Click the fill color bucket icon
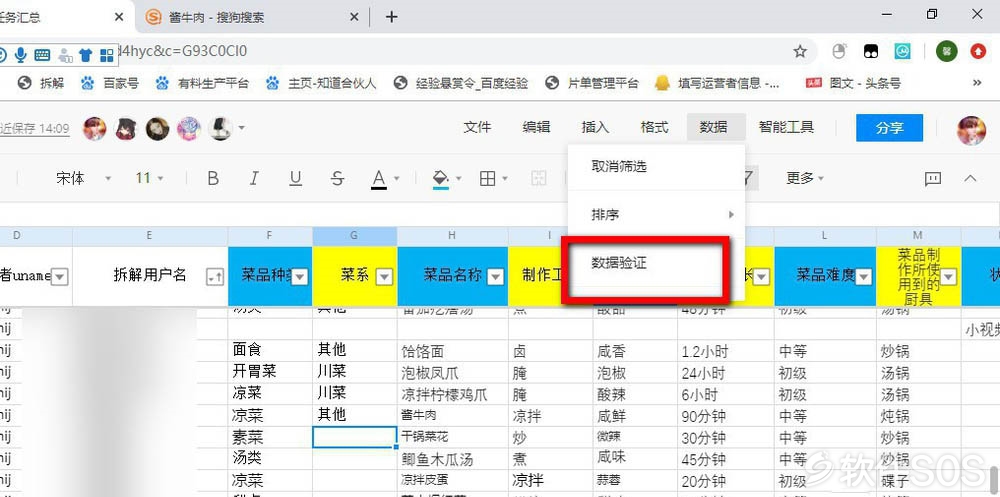 point(440,179)
